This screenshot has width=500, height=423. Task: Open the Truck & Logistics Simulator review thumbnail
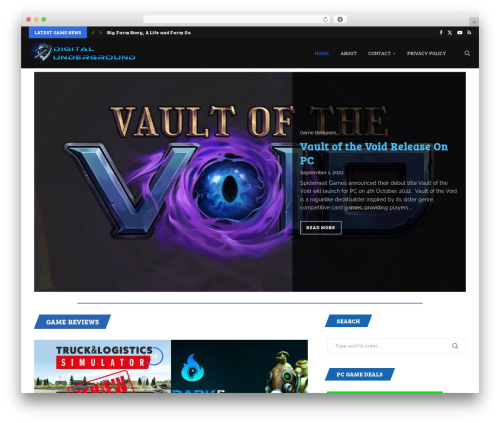point(102,366)
